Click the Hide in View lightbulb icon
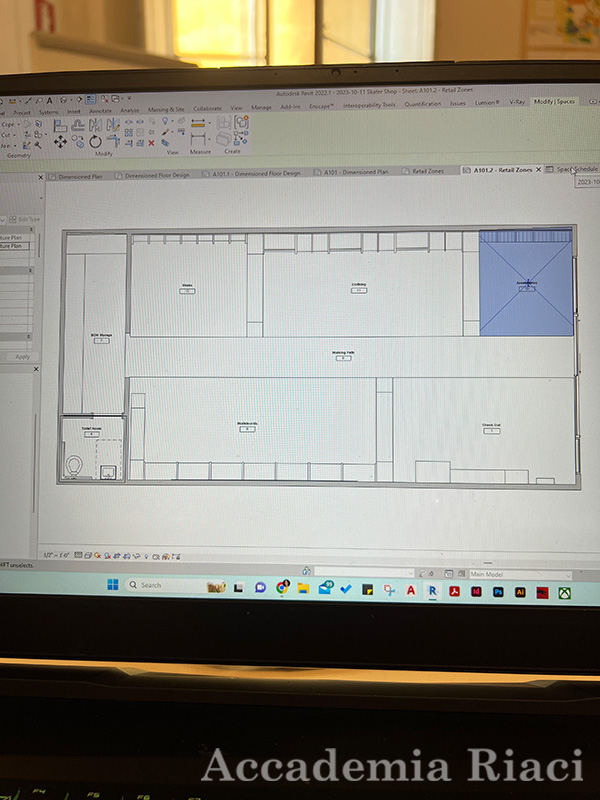The height and width of the screenshot is (800, 600). (165, 121)
